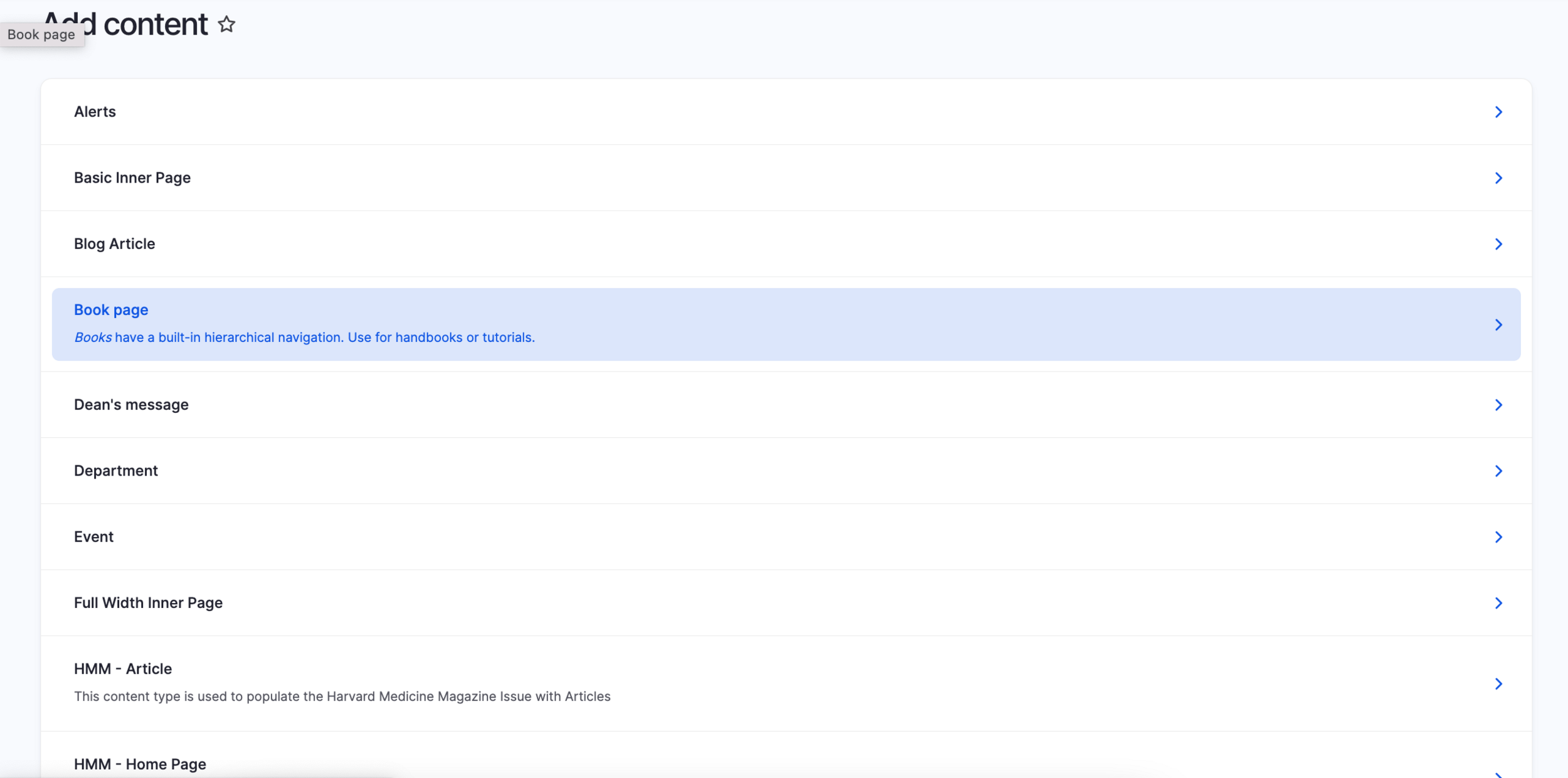
Task: Open HMM - Home Page content type
Action: pyautogui.click(x=140, y=764)
